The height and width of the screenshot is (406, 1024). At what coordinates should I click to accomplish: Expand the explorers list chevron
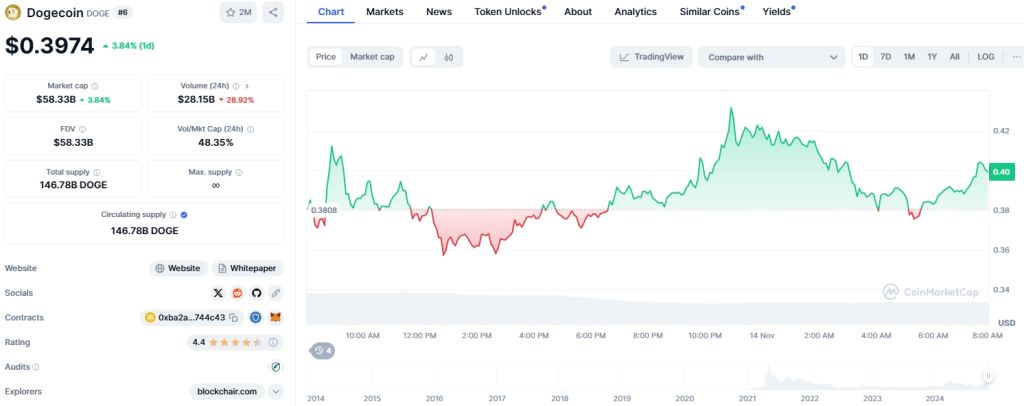(x=276, y=392)
